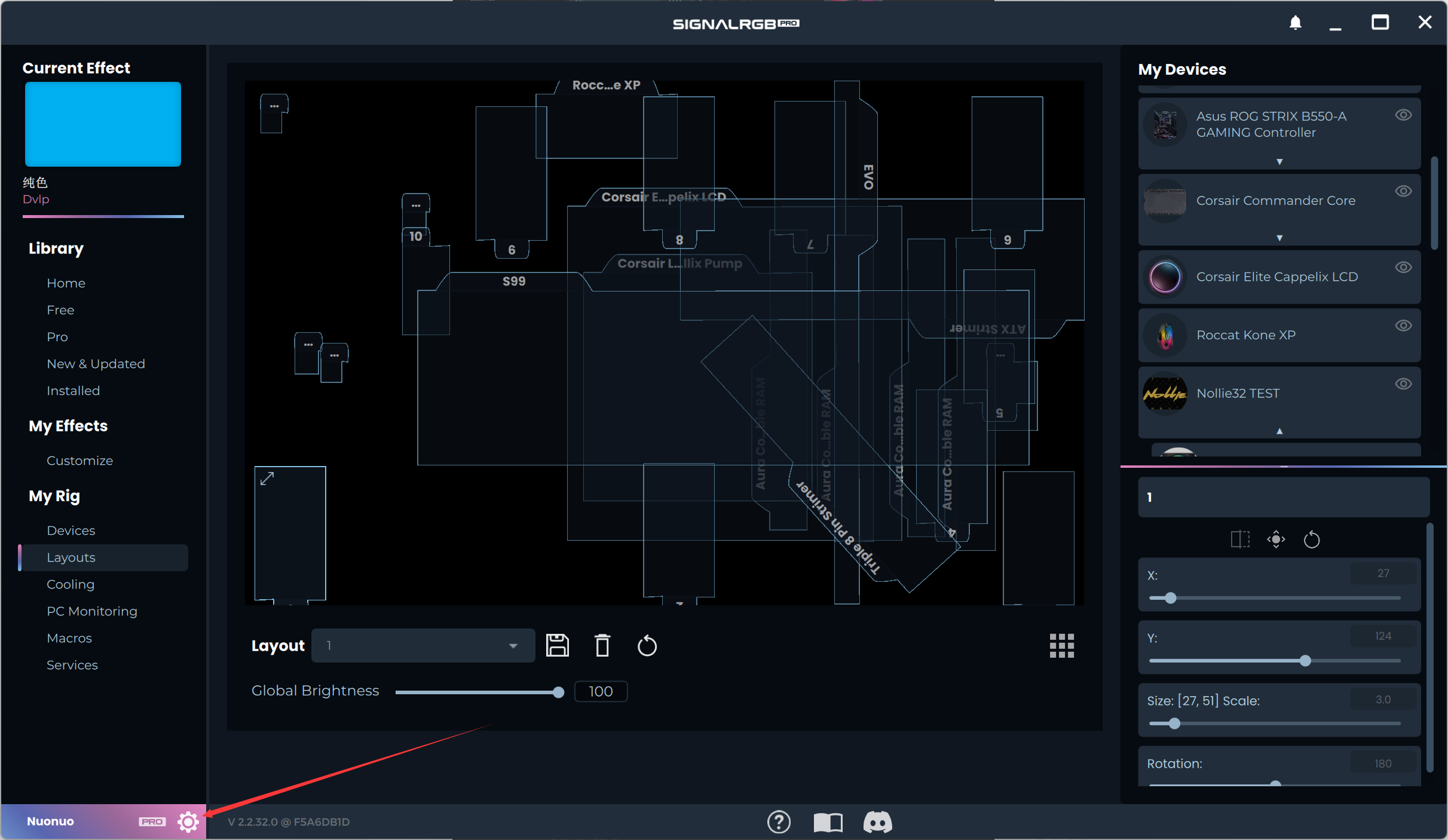
Task: Expand Asus ROG STRIX controller channels
Action: tap(1279, 162)
